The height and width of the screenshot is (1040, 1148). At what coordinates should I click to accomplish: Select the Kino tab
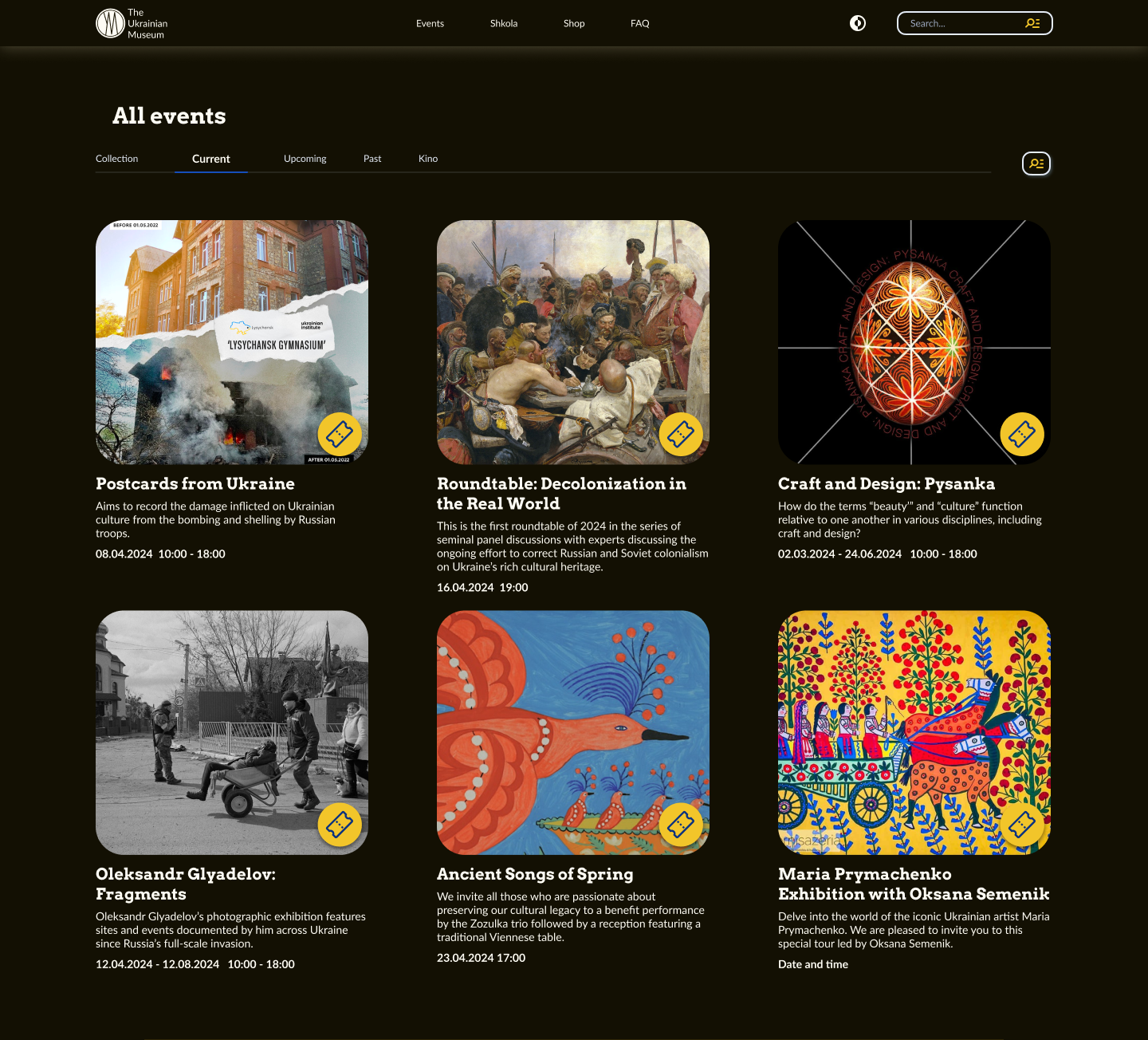(428, 159)
